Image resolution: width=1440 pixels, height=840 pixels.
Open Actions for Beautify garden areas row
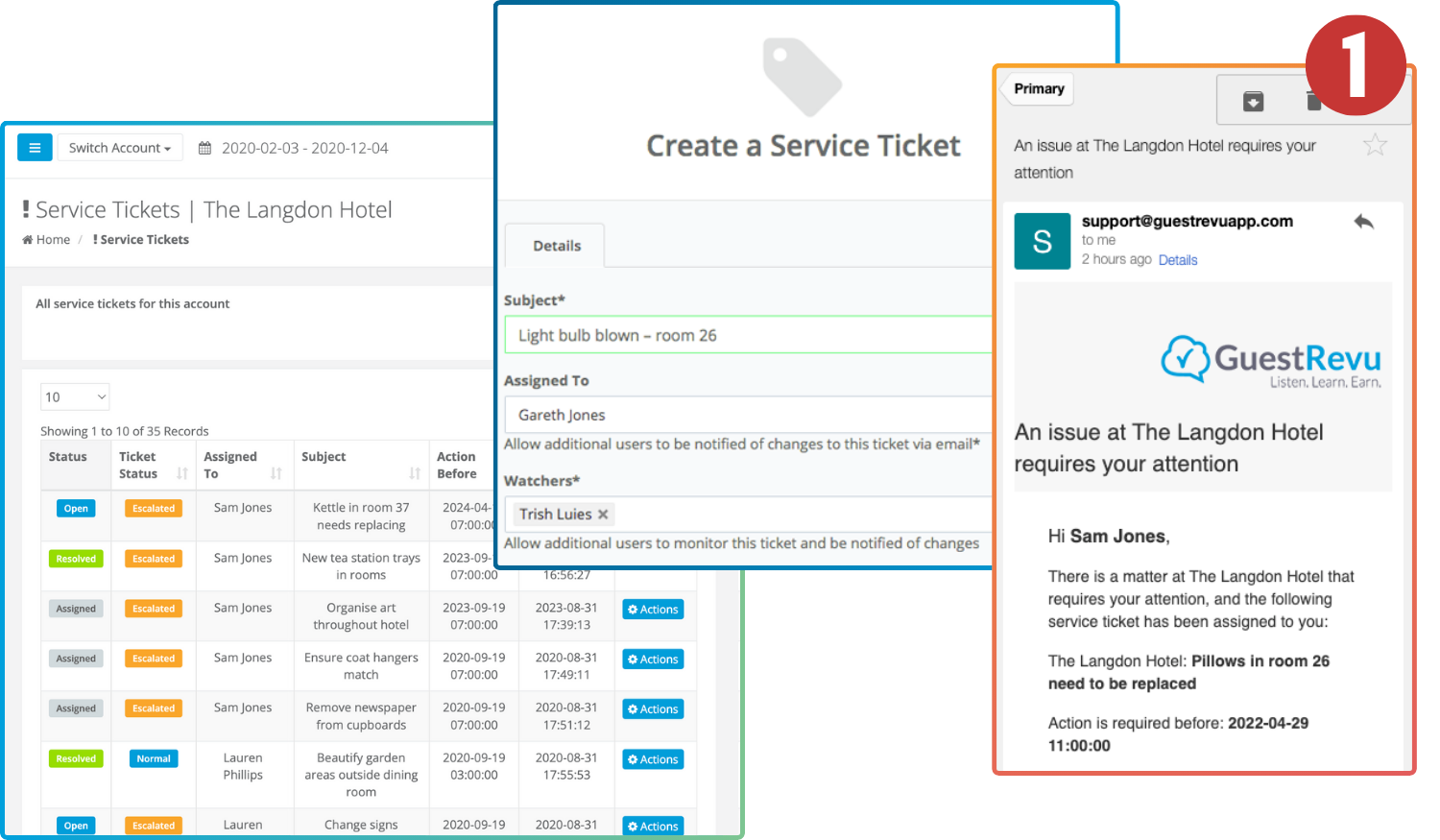coord(653,759)
